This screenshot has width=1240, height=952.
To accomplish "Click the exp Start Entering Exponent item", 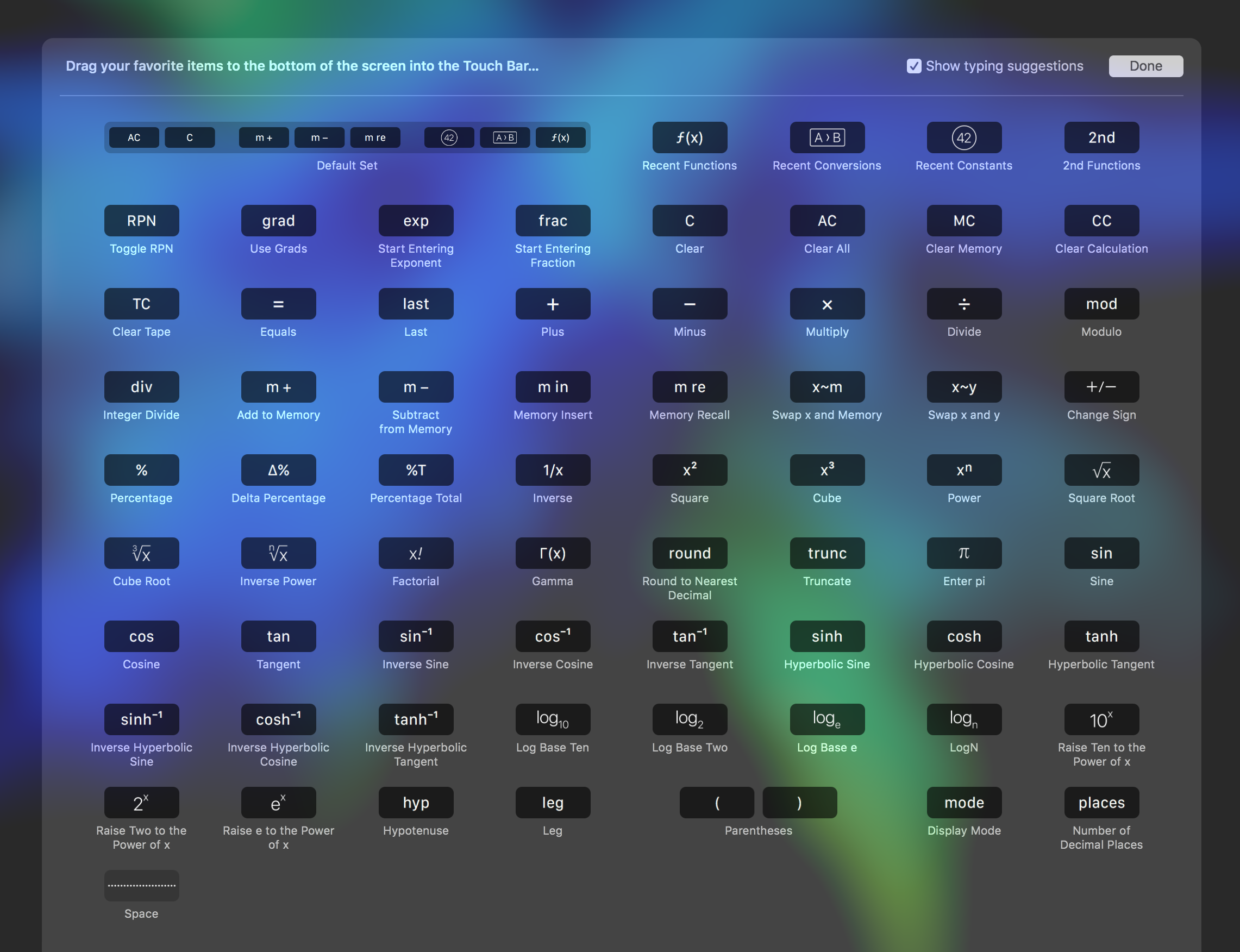I will click(x=415, y=221).
